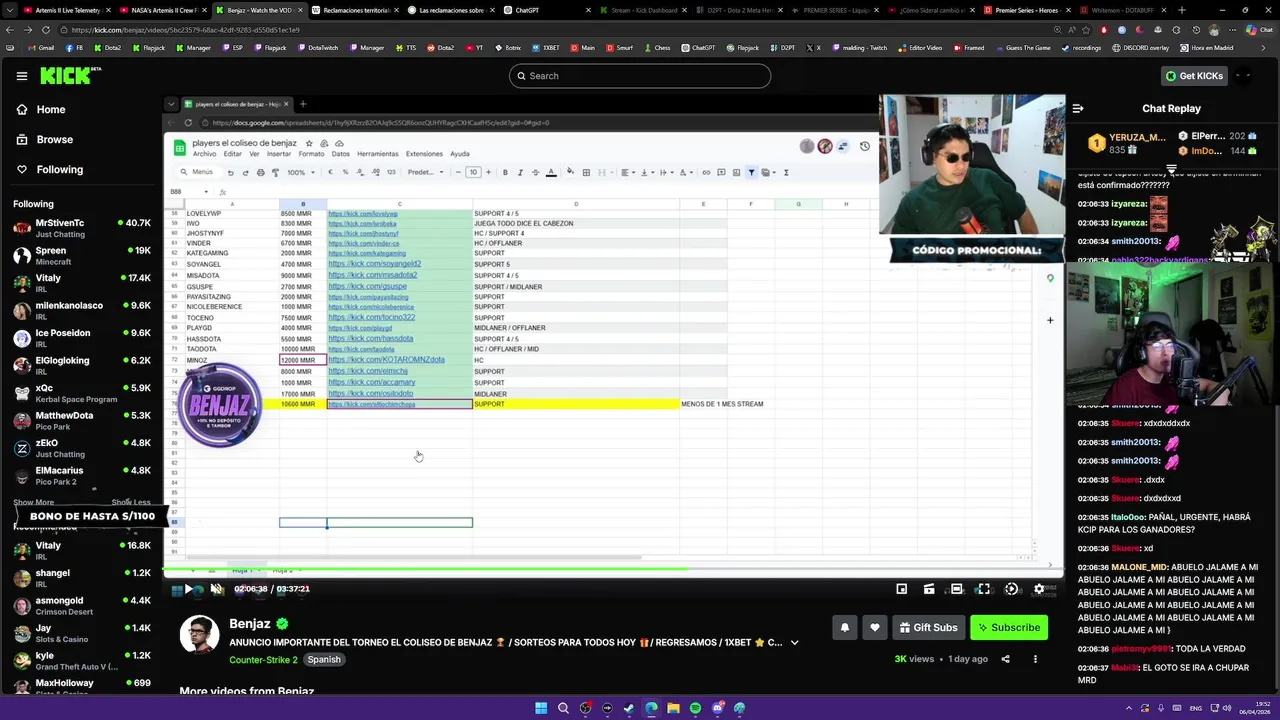The image size is (1280, 720).
Task: Click the Spanish language tag
Action: [x=324, y=660]
